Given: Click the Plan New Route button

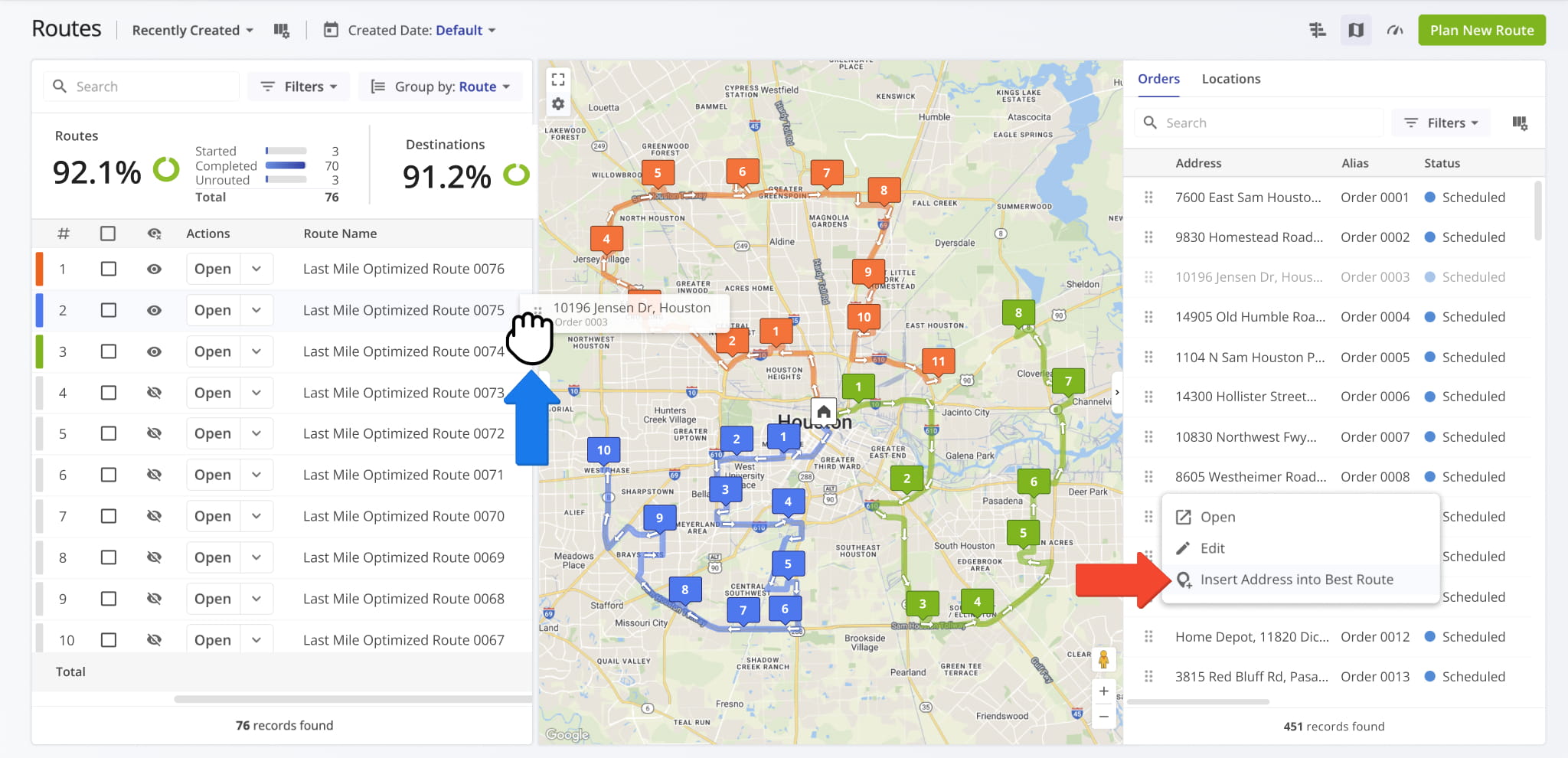Looking at the screenshot, I should [x=1481, y=30].
